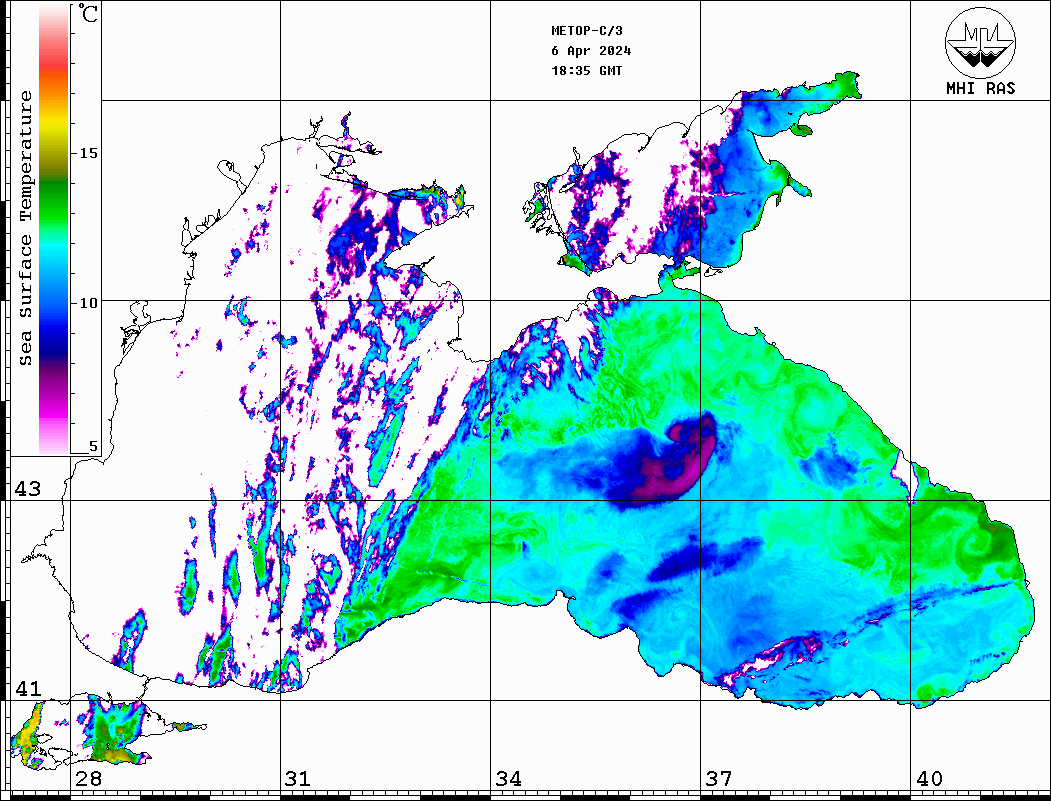Click the latitude label 43
Image resolution: width=1051 pixels, height=801 pixels.
point(27,489)
